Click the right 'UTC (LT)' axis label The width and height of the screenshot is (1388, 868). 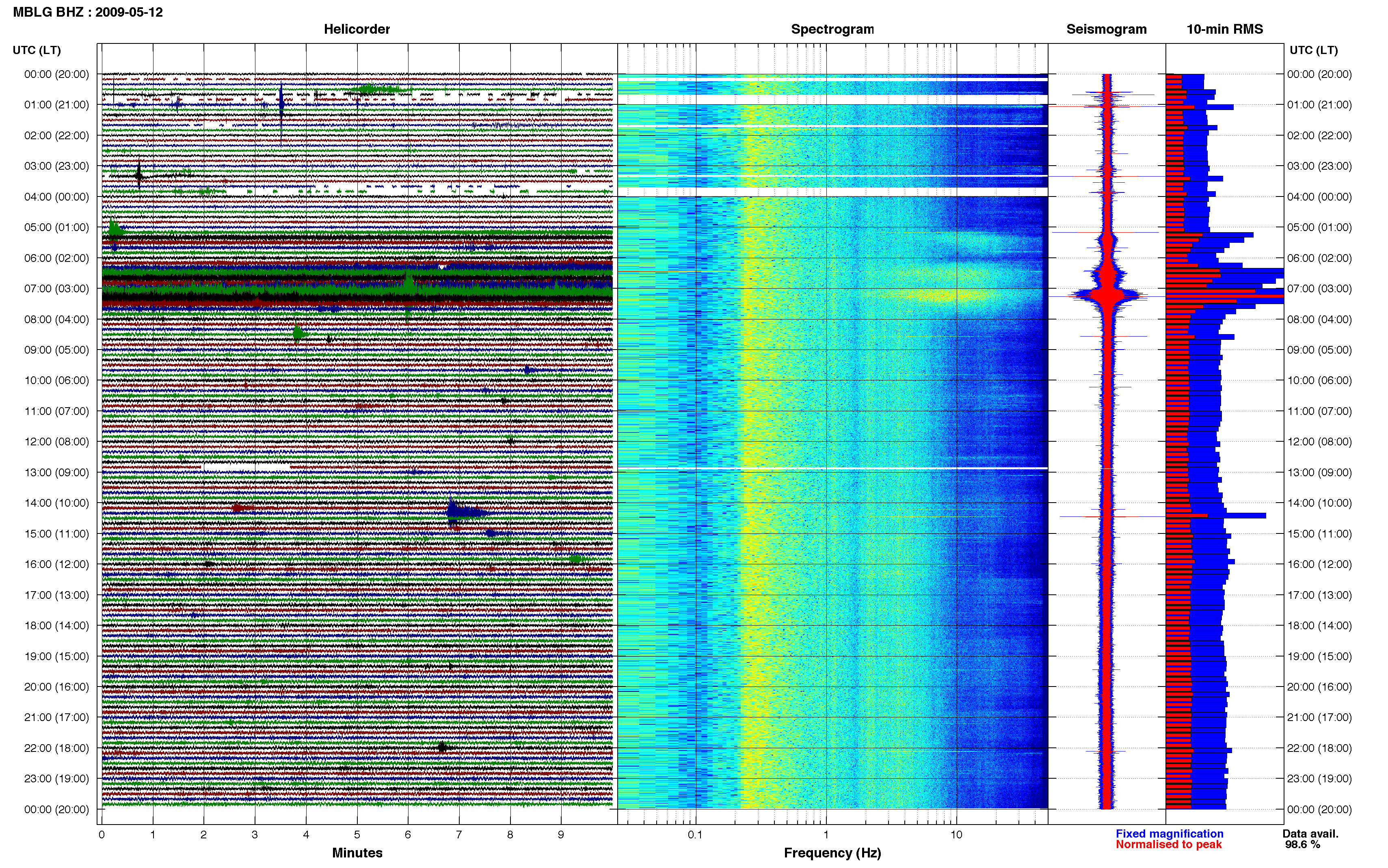[x=1313, y=50]
